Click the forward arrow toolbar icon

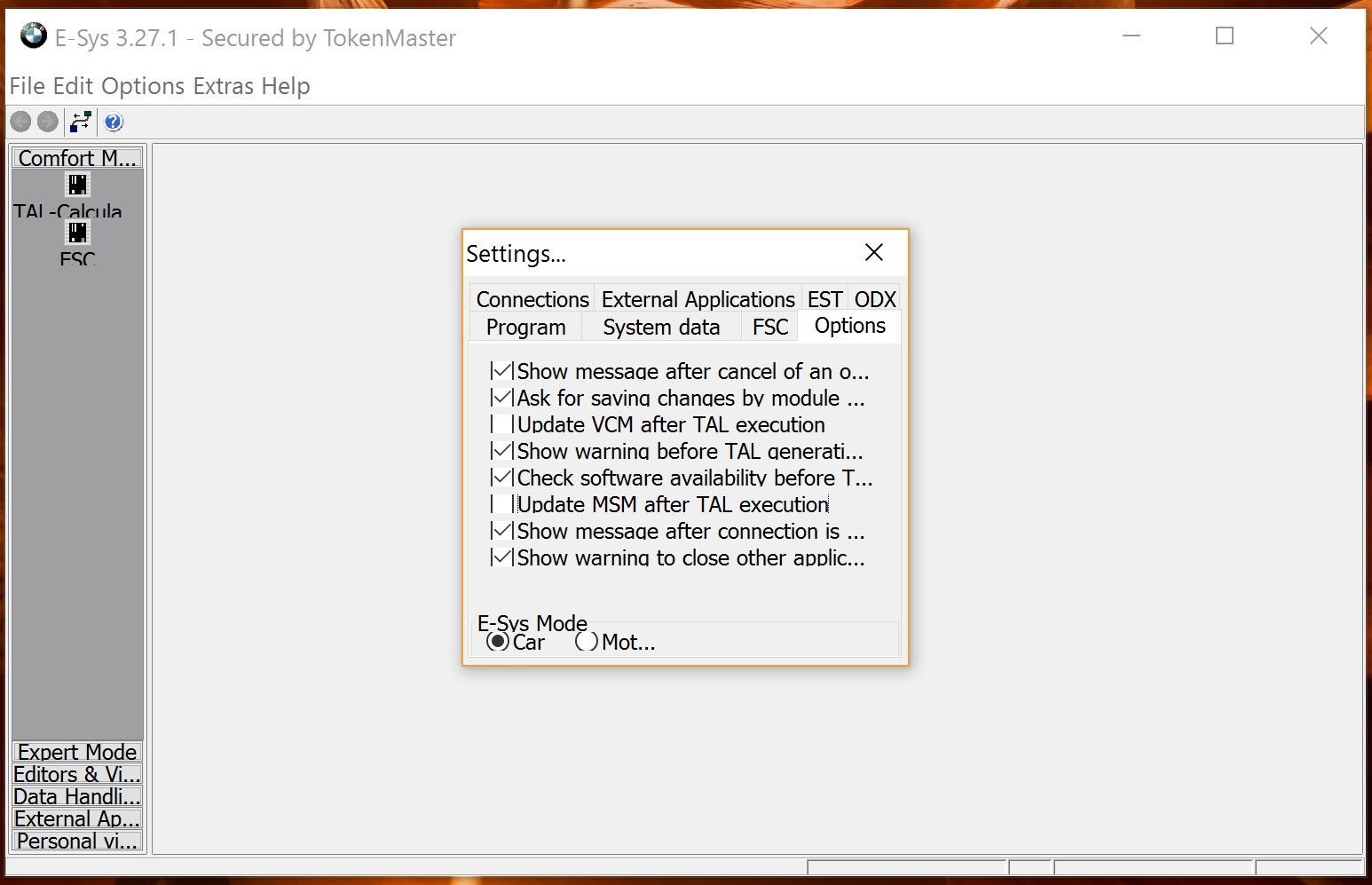point(48,122)
